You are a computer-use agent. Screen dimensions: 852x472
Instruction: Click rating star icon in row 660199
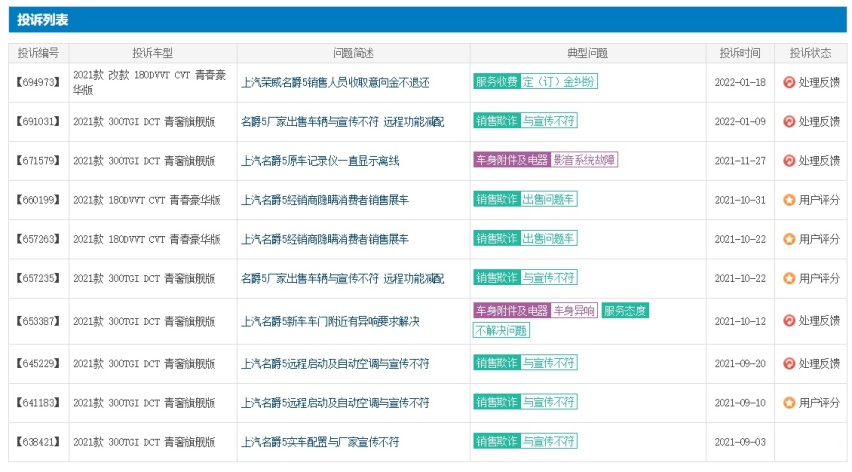pos(789,200)
